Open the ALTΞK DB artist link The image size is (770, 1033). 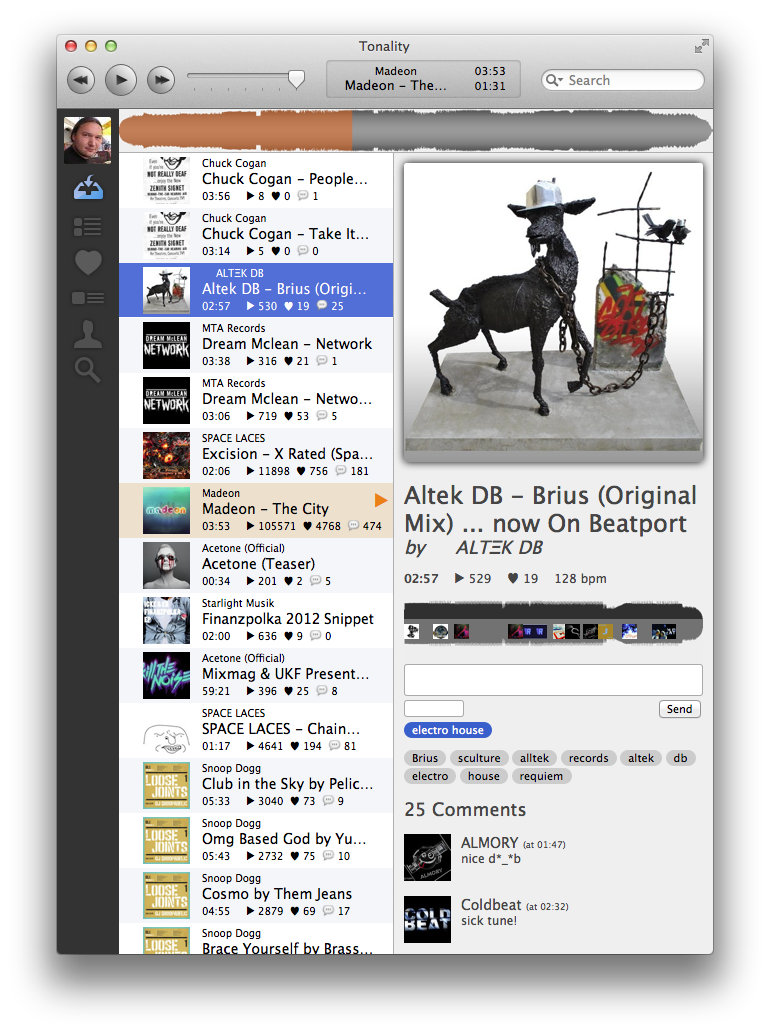coord(499,548)
